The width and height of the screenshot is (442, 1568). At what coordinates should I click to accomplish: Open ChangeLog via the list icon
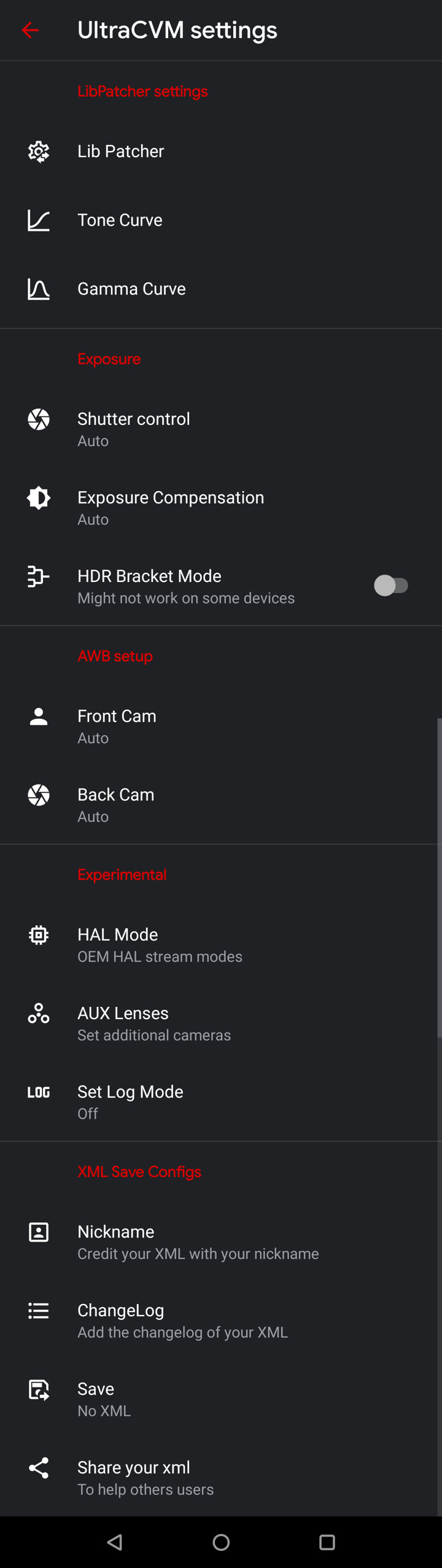[x=38, y=1310]
